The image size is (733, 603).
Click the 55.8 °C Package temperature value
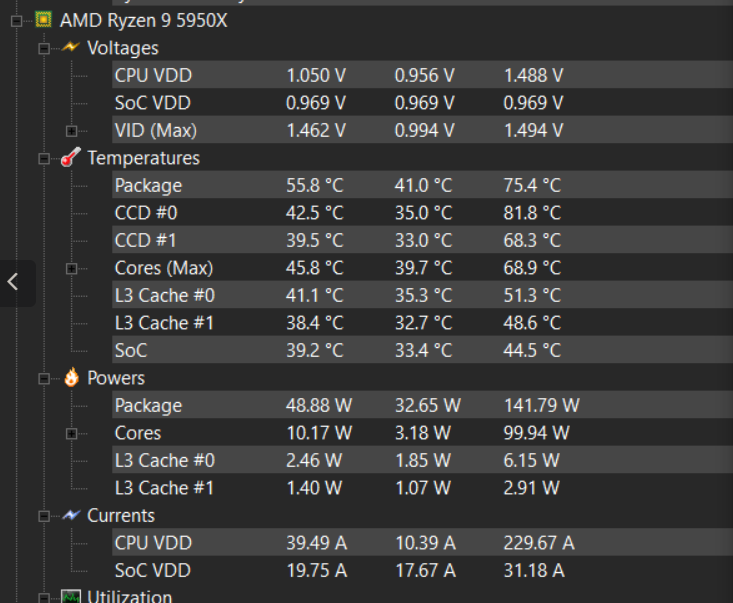pyautogui.click(x=315, y=186)
